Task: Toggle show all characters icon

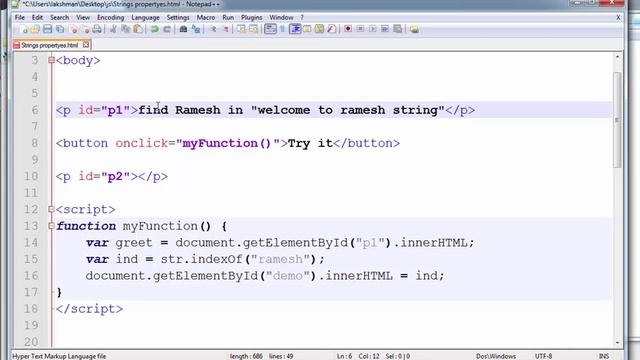Action: 282,29
